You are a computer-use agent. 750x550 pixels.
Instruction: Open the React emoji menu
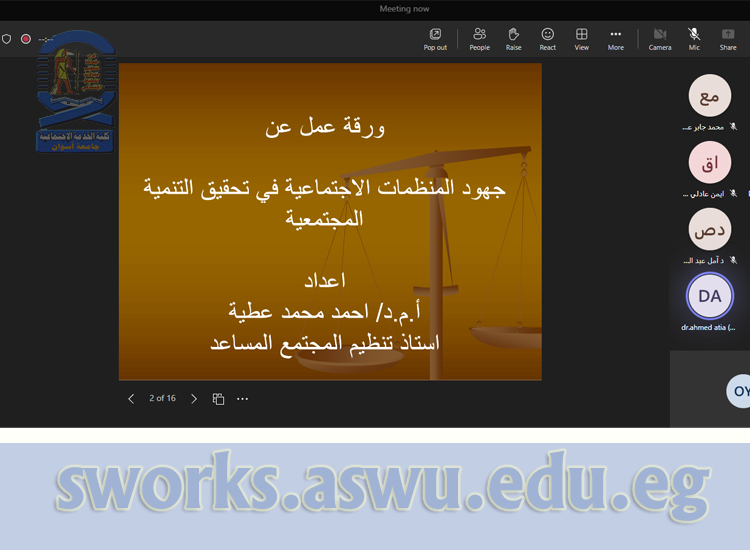(548, 38)
